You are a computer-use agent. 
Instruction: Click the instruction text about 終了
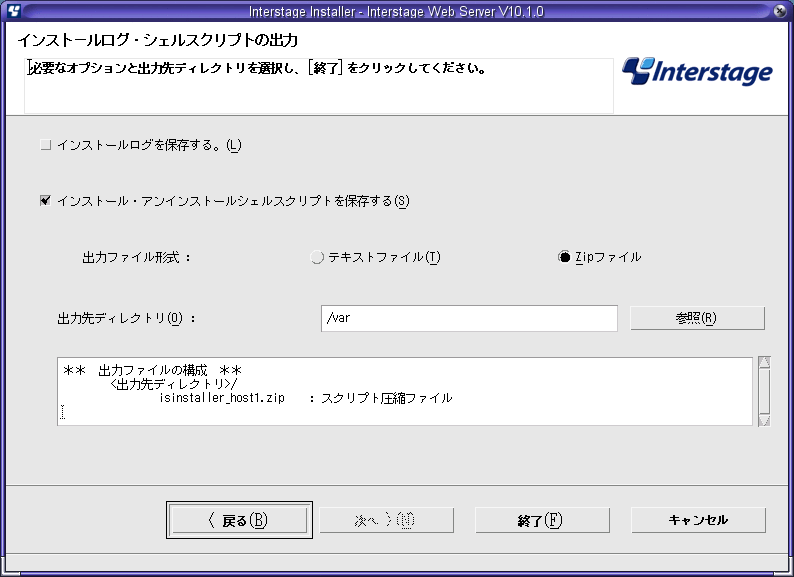[x=257, y=68]
